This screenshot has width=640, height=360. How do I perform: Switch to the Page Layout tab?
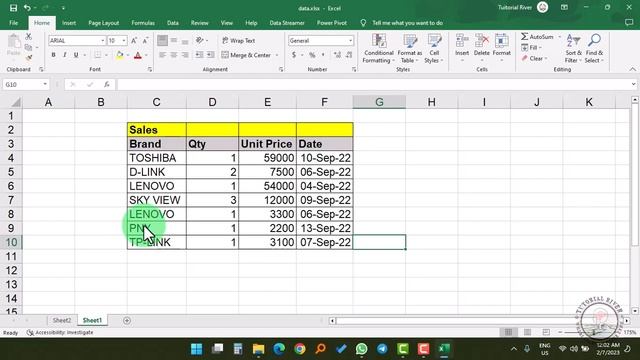point(104,23)
